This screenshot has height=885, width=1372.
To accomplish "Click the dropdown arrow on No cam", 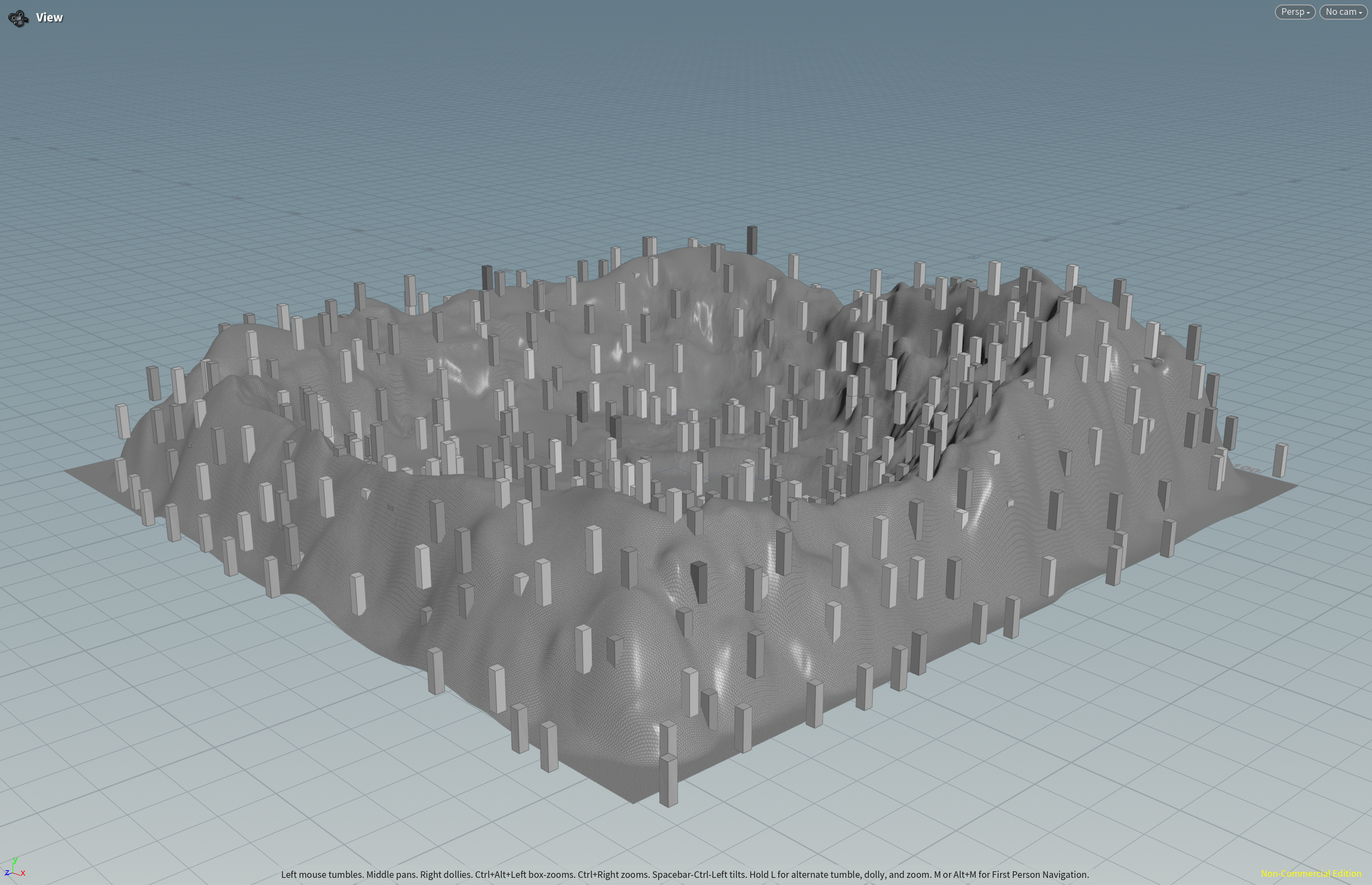I will click(1360, 13).
